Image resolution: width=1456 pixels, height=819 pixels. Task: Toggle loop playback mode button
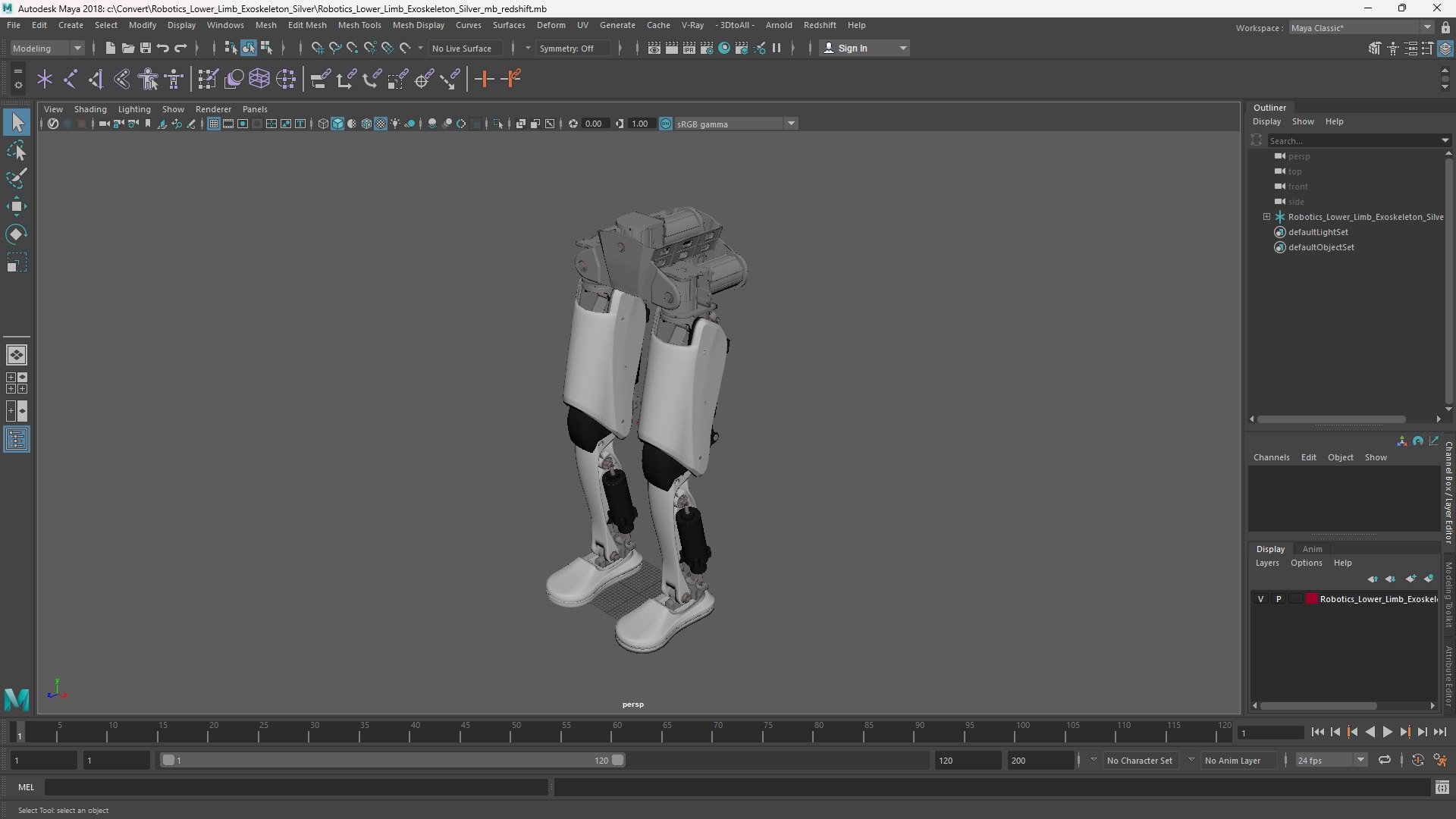tap(1385, 760)
